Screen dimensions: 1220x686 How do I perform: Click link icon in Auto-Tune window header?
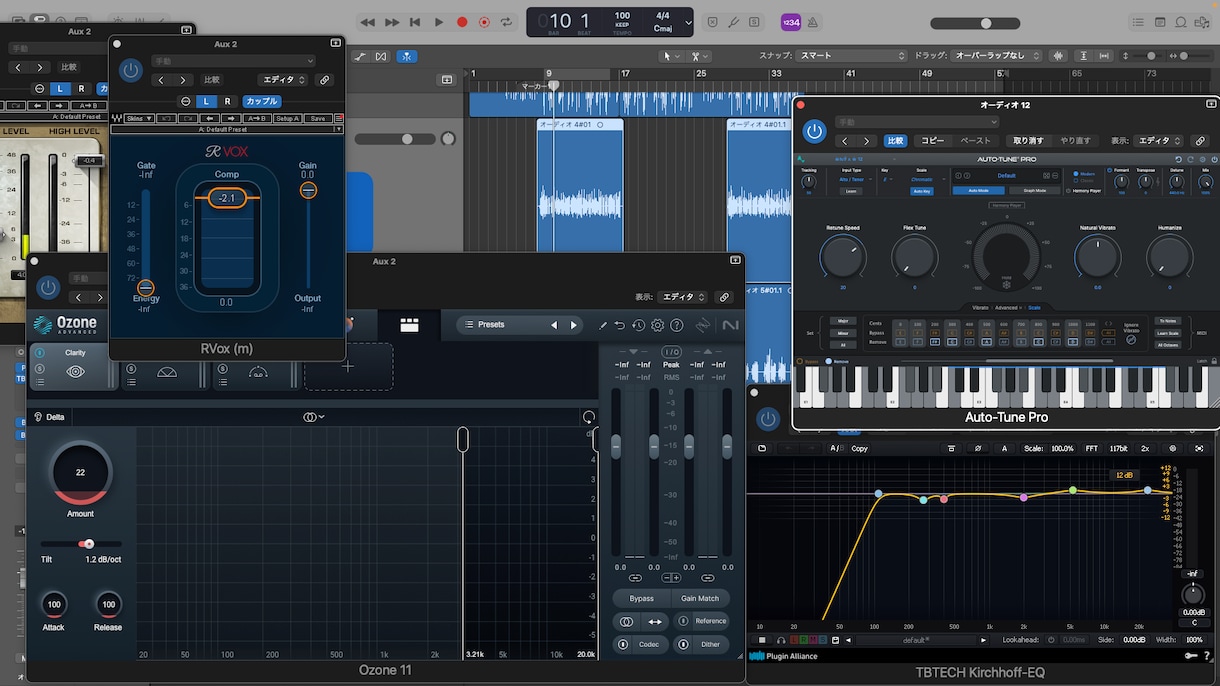[x=1201, y=141]
